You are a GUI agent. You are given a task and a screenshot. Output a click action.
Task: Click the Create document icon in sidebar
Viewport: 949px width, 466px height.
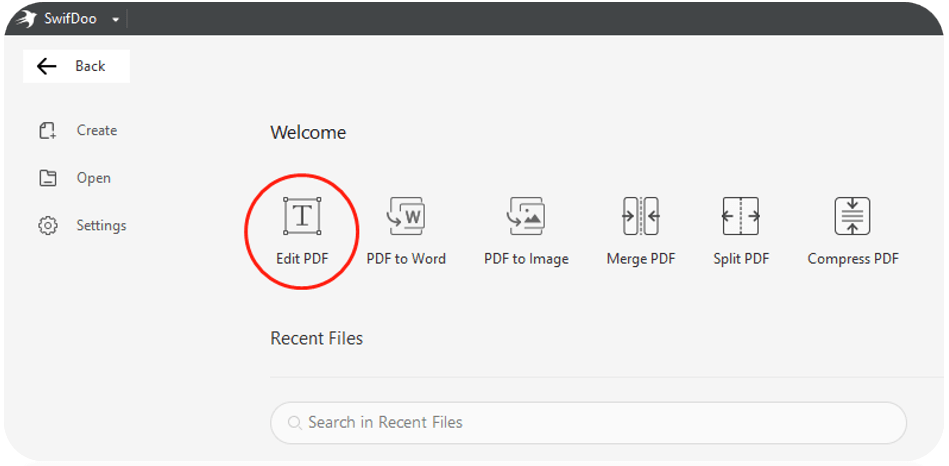click(x=47, y=131)
